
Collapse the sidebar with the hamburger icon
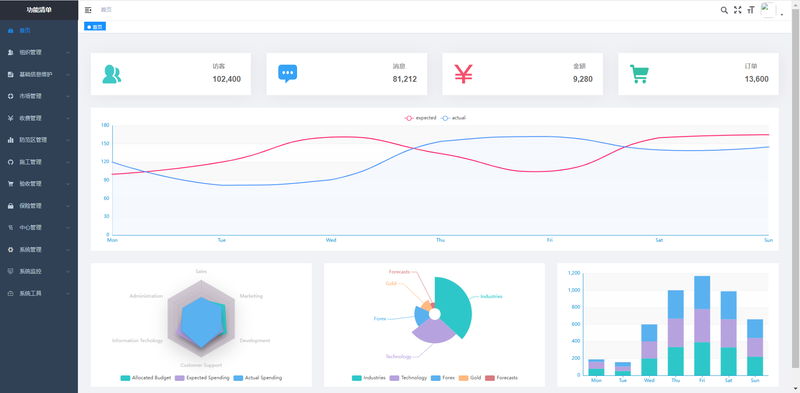pos(88,10)
